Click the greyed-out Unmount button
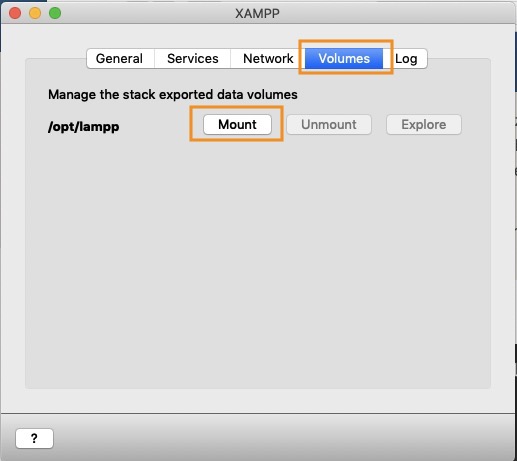 pos(329,125)
